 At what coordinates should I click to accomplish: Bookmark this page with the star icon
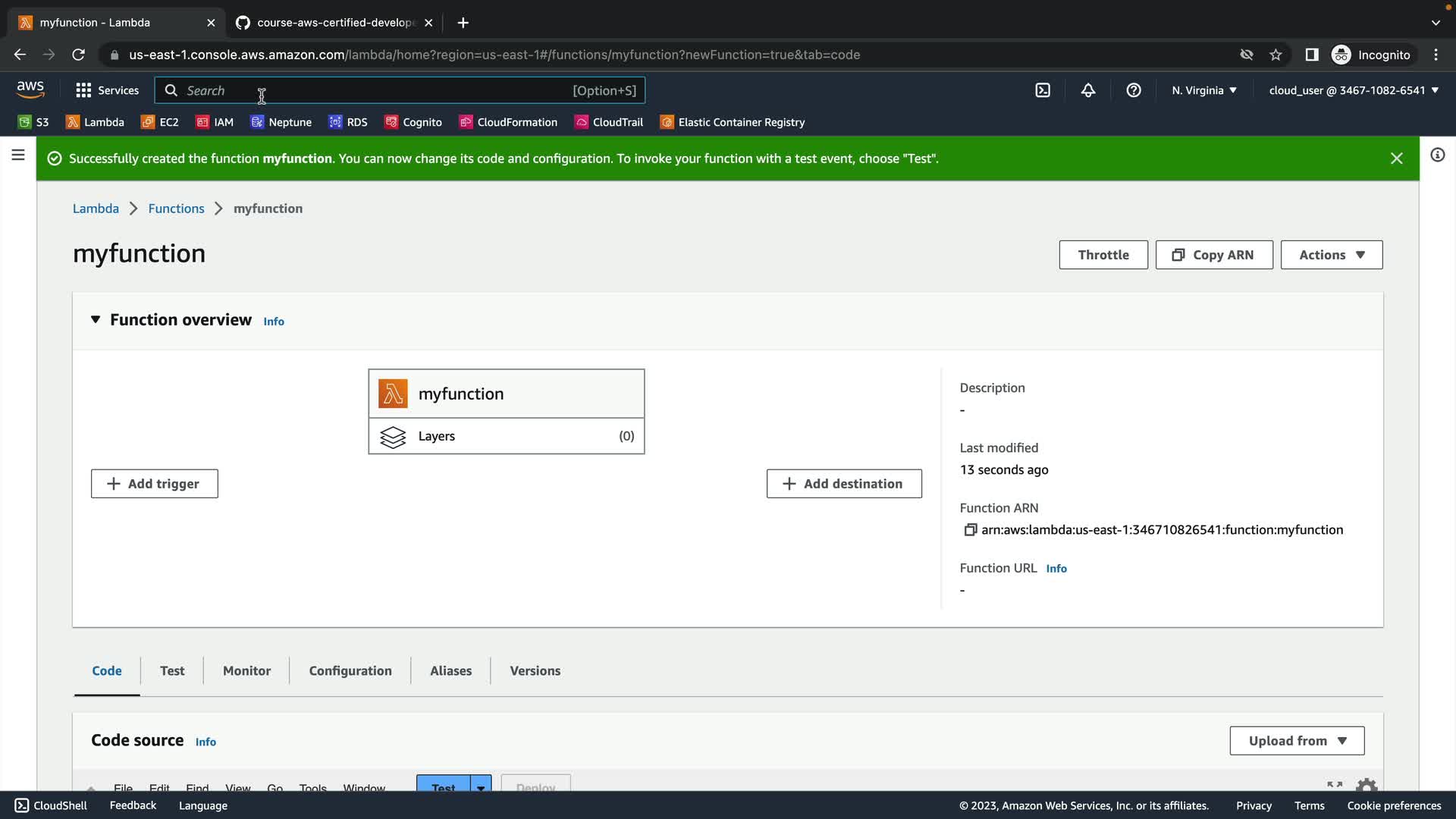(x=1276, y=55)
